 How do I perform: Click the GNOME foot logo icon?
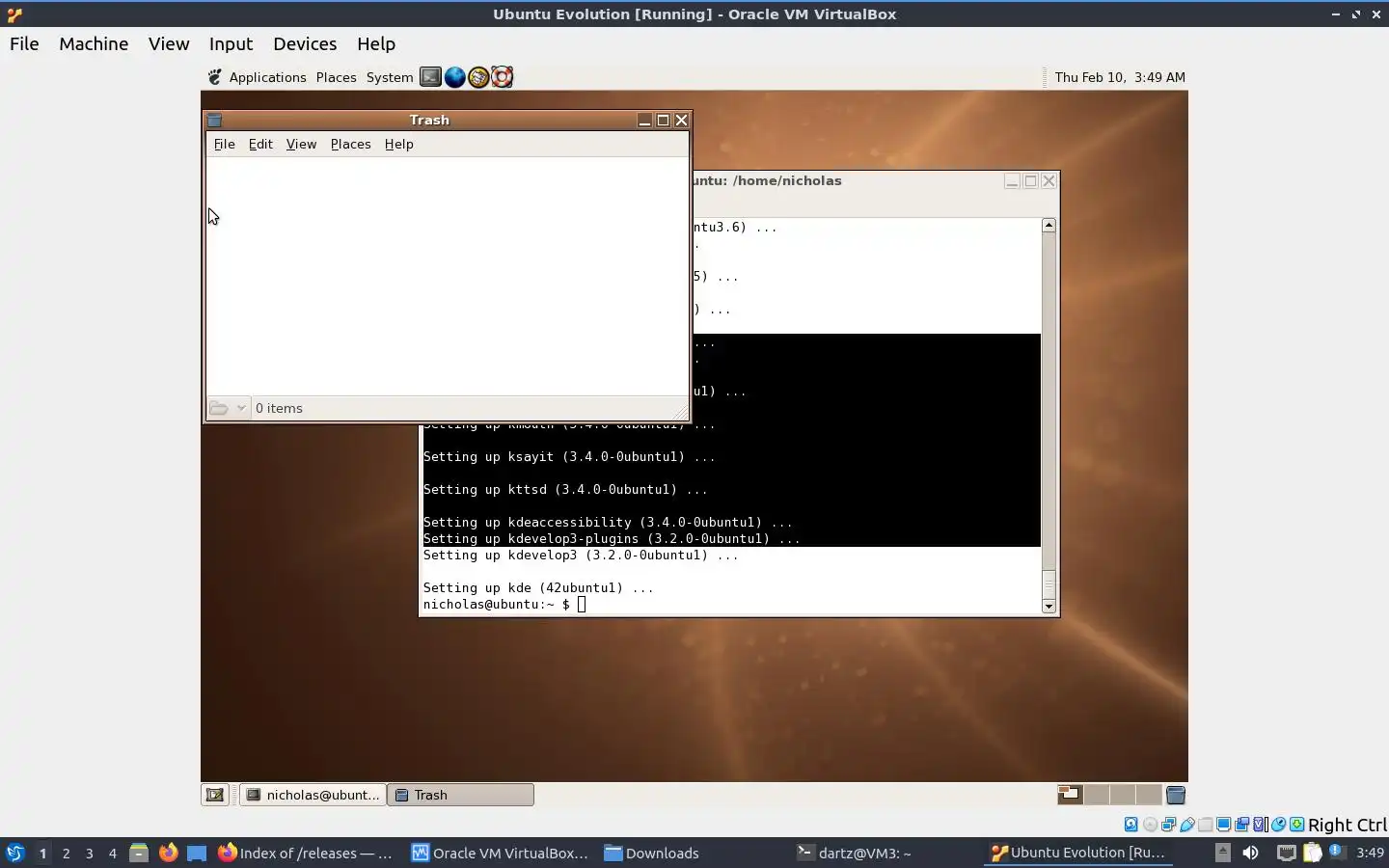click(215, 77)
